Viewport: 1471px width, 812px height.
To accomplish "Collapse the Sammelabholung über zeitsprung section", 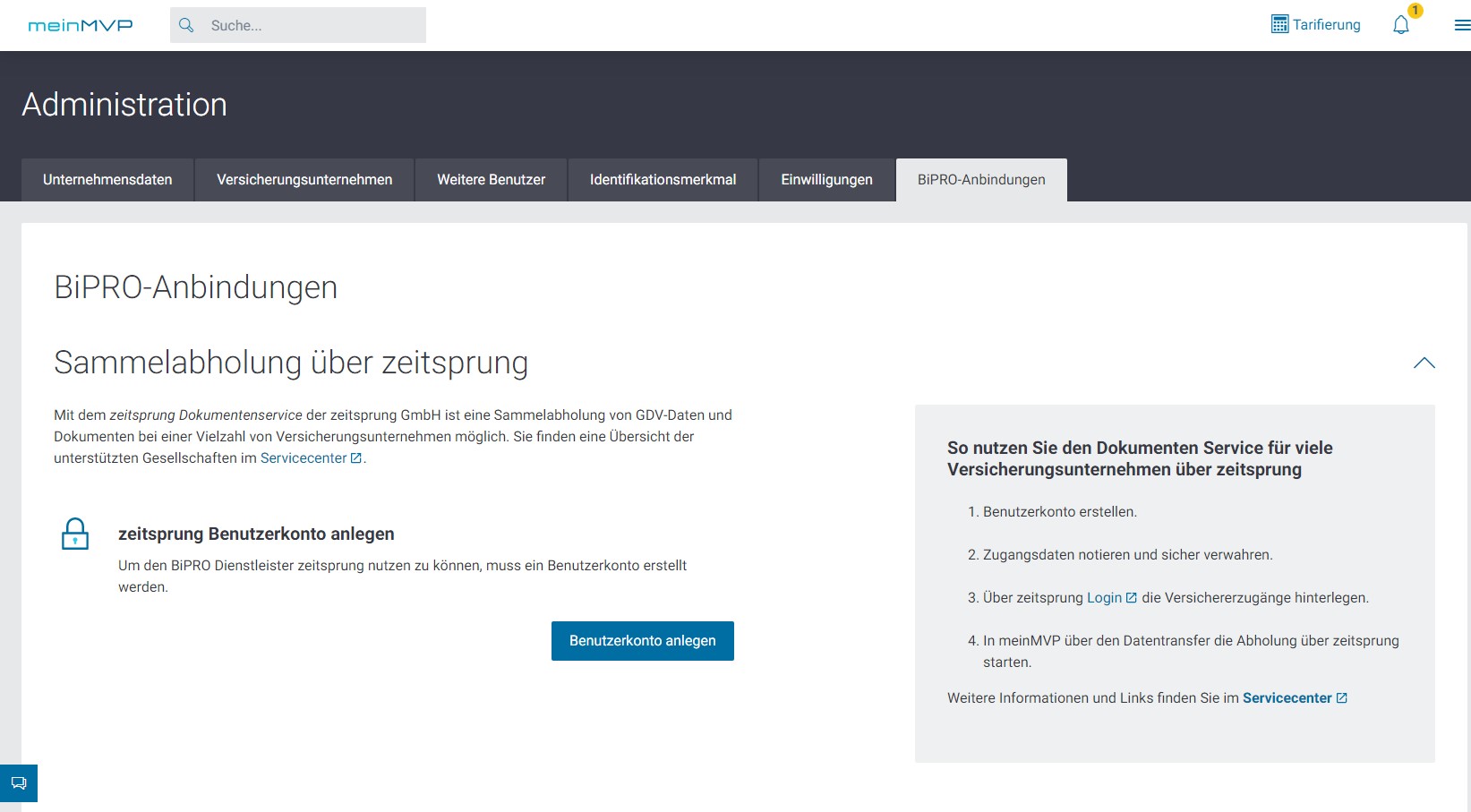I will click(1424, 363).
